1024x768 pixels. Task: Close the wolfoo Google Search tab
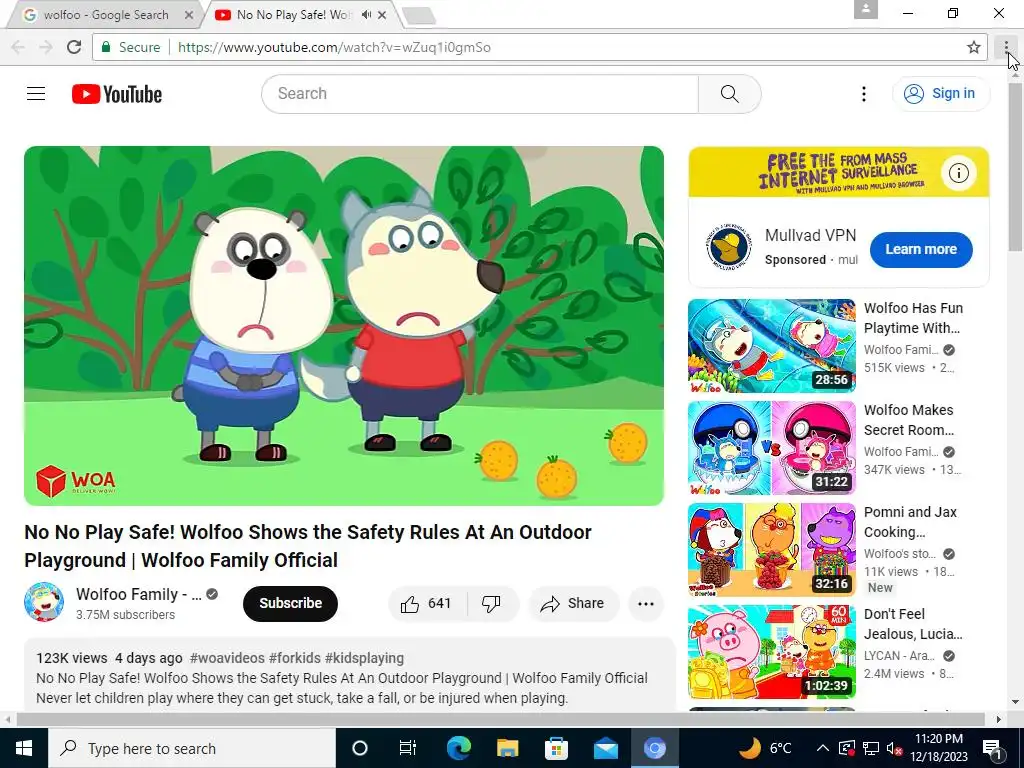pos(189,15)
